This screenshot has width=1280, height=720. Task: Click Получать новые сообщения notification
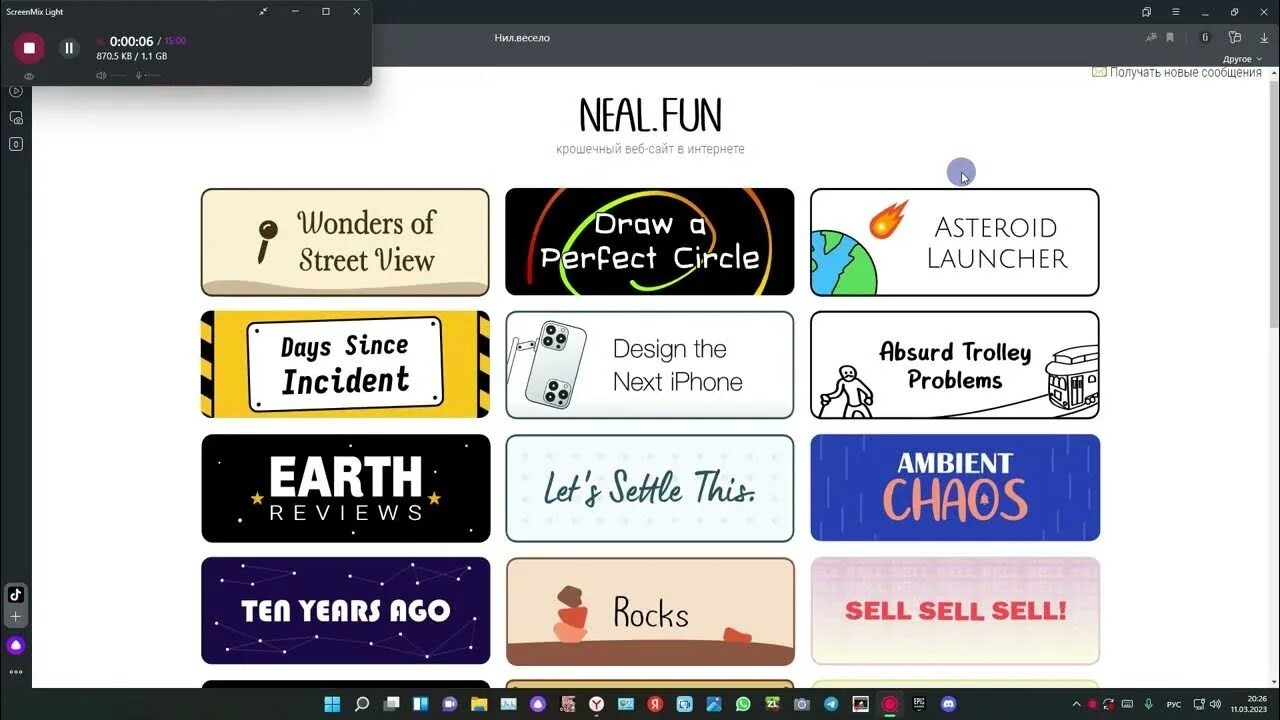(x=1177, y=72)
